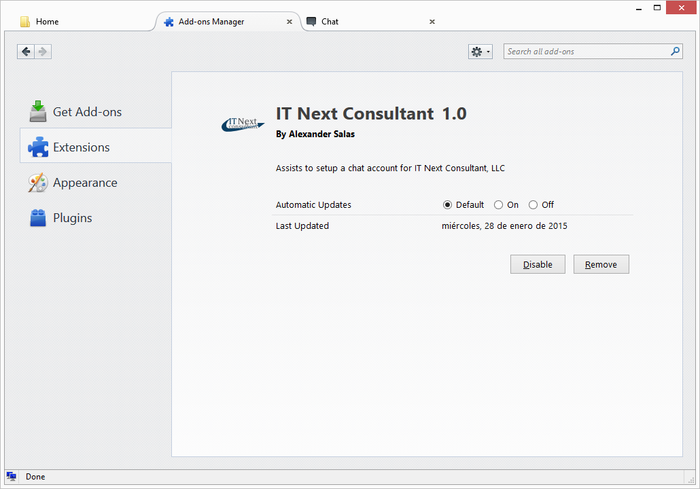Go forward with the right arrow button
700x489 pixels.
pyautogui.click(x=43, y=52)
